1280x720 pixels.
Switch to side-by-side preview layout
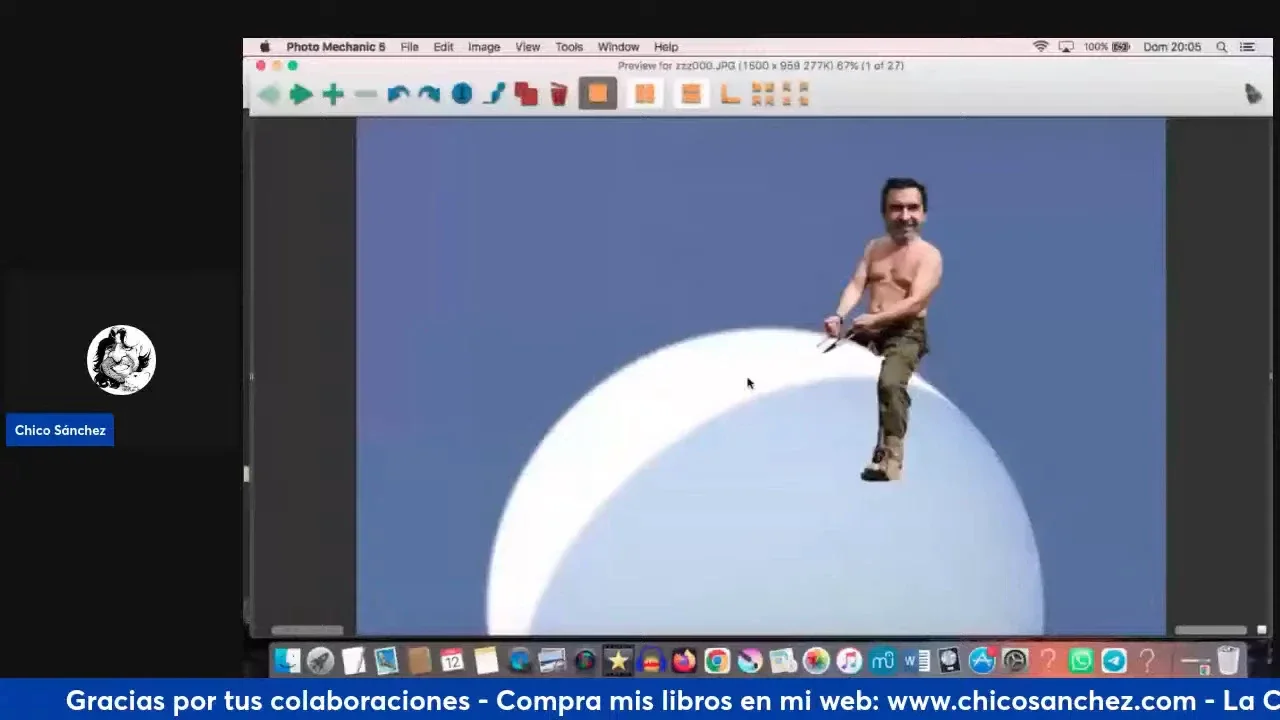click(x=645, y=94)
